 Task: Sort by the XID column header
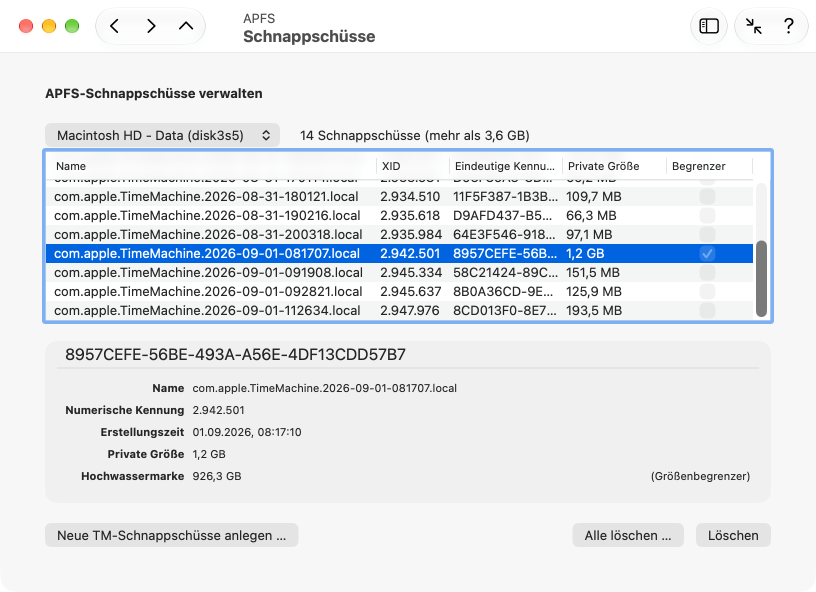[413, 166]
